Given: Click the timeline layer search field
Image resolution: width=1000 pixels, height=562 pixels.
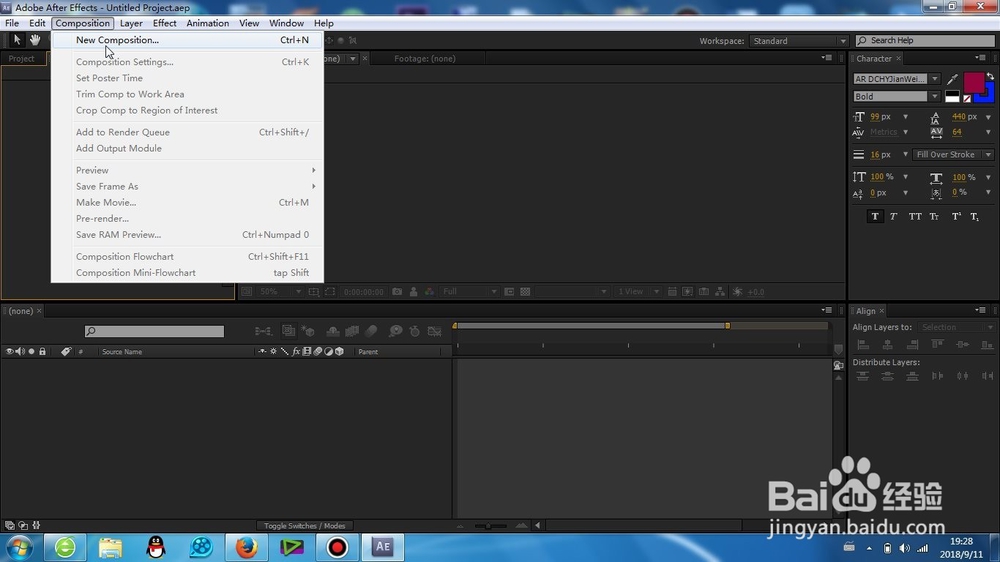Looking at the screenshot, I should (154, 331).
